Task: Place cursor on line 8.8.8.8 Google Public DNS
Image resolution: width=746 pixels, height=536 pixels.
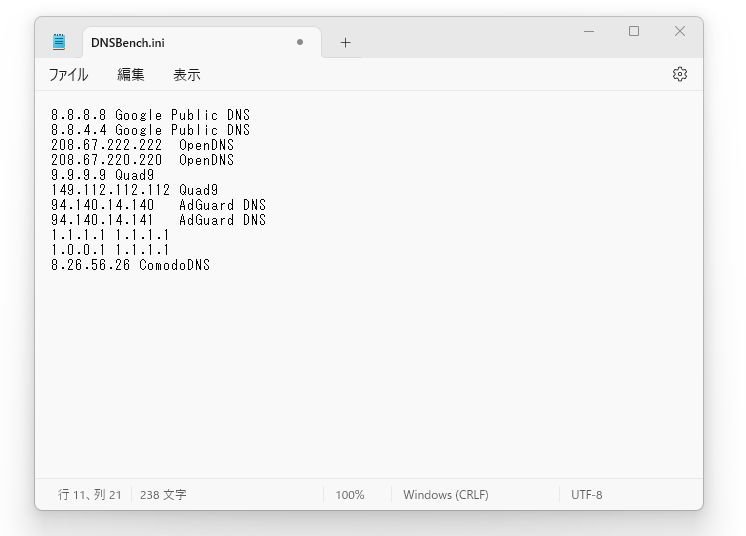Action: [150, 115]
